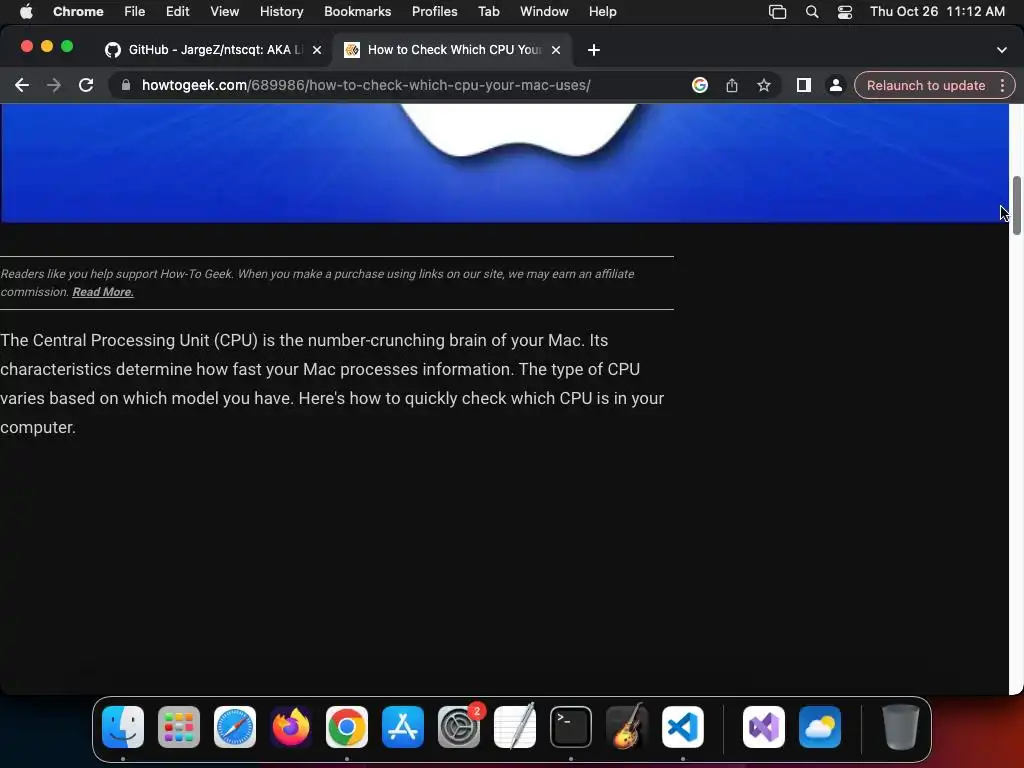Open Stage Manager menu bar icon
1024x768 pixels.
(777, 12)
